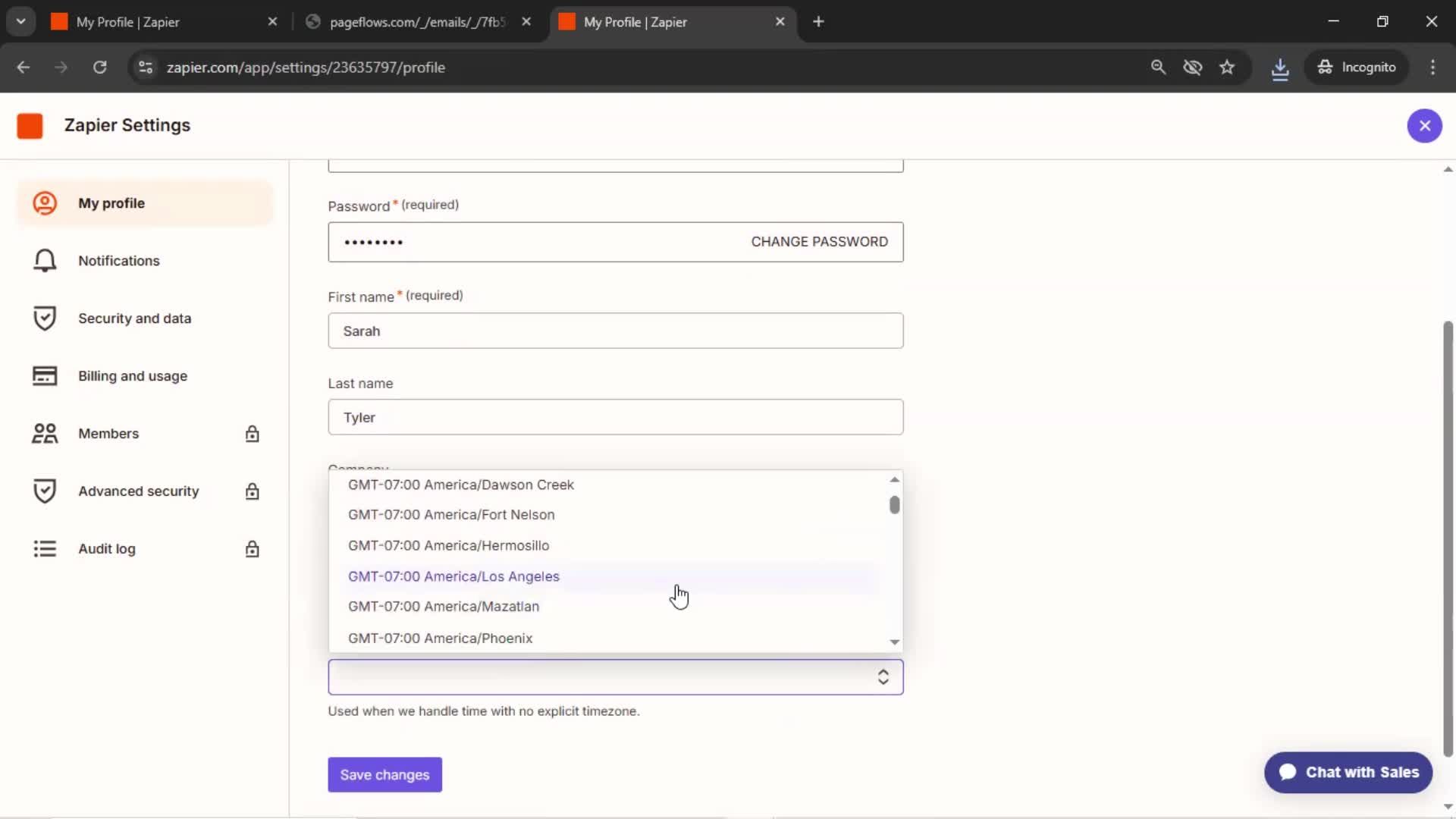Close the active My Profile Zapier tab
Screen dimensions: 1456x819
point(780,22)
